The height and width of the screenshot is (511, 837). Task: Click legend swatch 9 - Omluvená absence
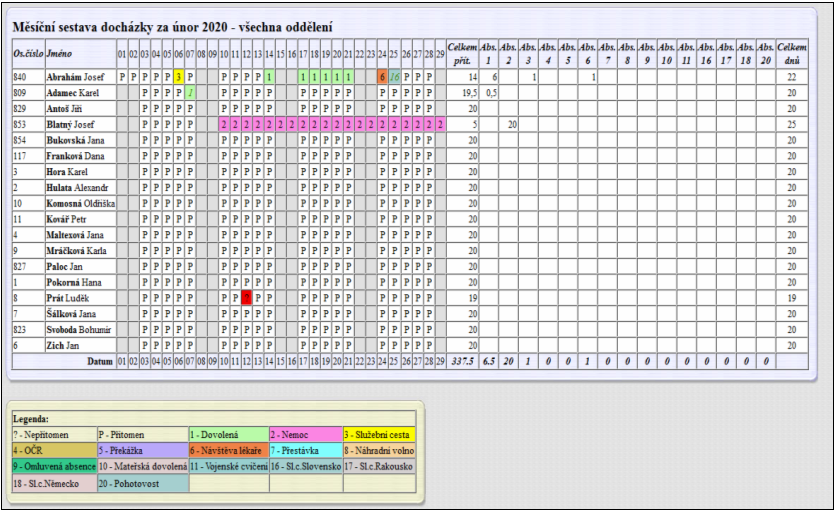point(54,466)
